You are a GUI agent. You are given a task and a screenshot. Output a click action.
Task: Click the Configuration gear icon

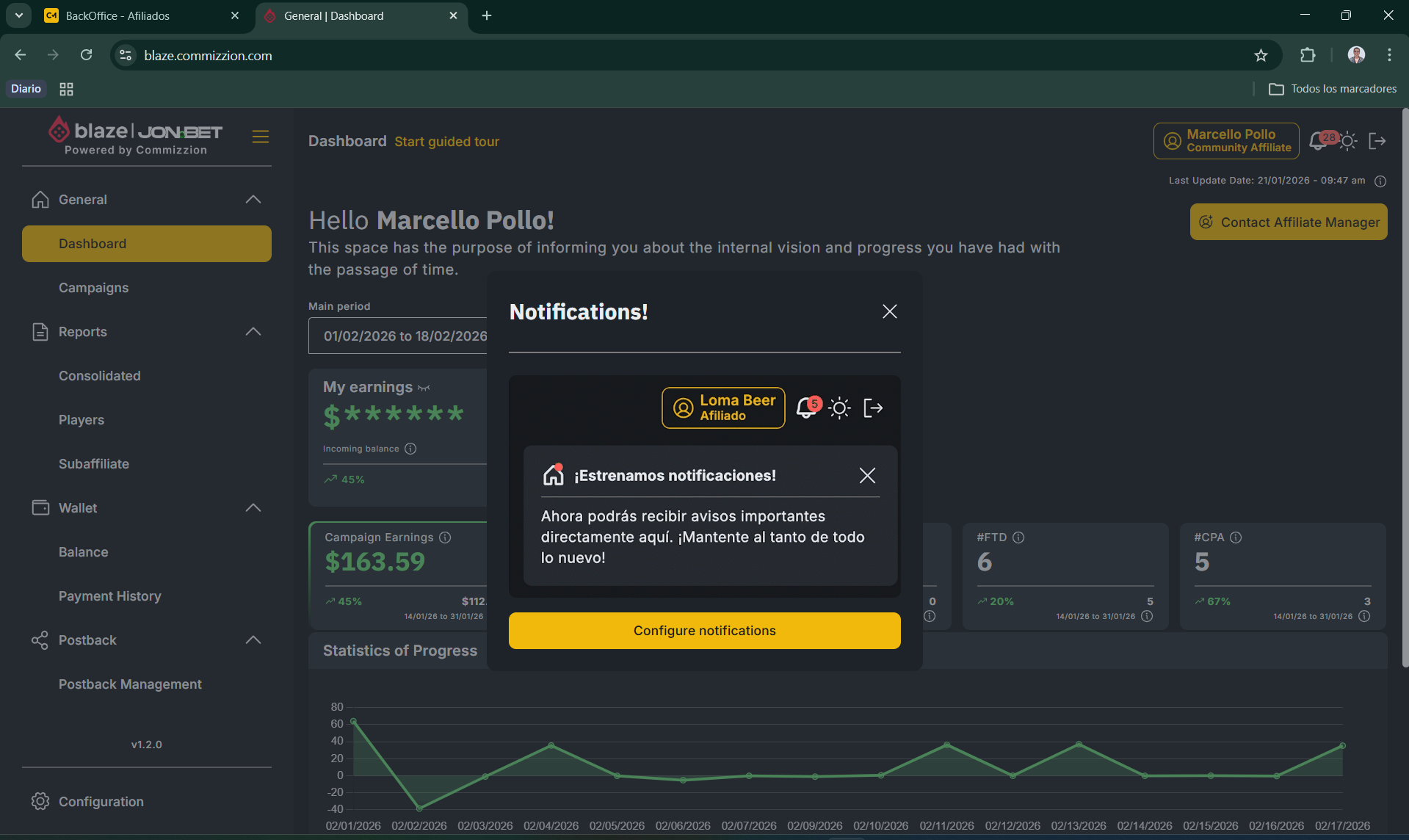pos(40,801)
